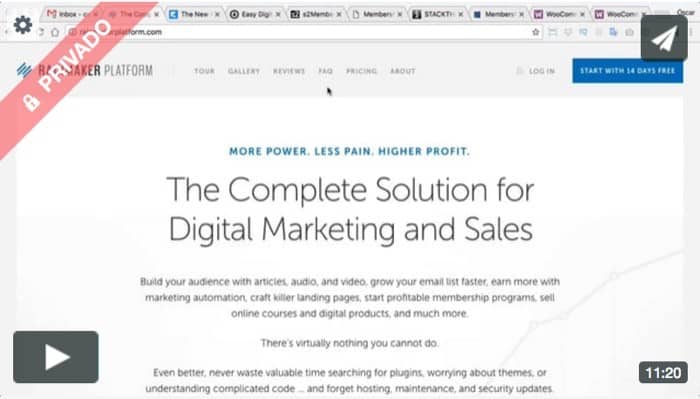Click the 11:20 video duration badge
Screen dimensions: 700x399
pyautogui.click(x=663, y=372)
